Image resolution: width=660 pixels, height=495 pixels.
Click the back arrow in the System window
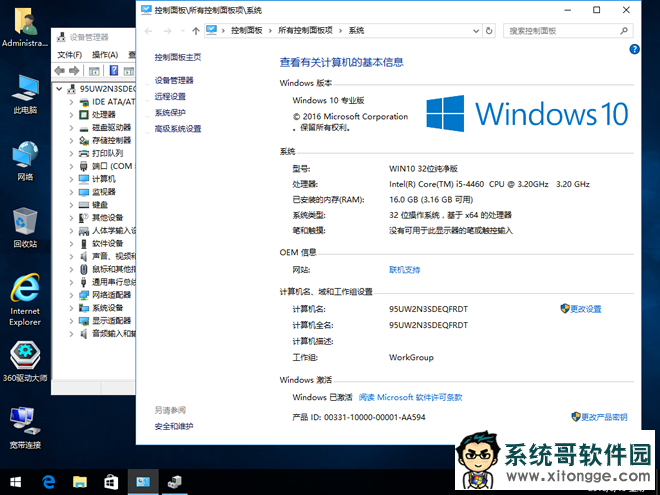[148, 31]
